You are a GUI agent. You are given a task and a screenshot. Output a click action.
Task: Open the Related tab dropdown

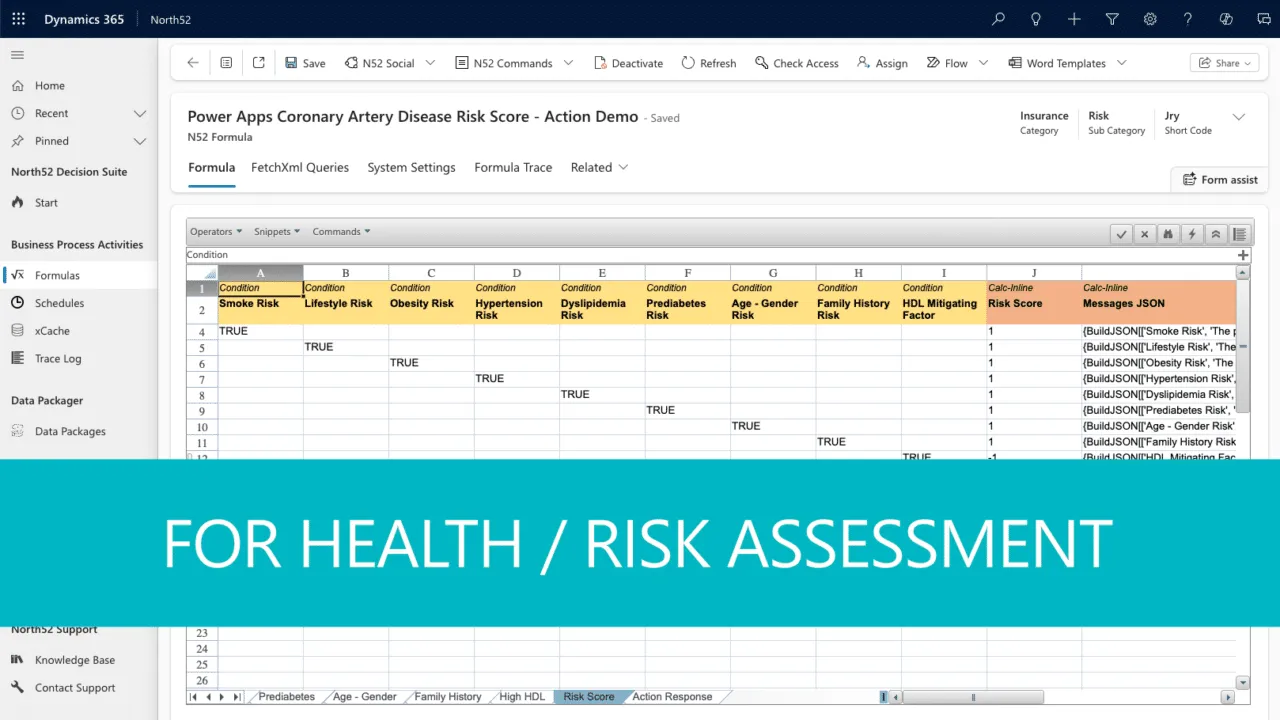point(599,167)
